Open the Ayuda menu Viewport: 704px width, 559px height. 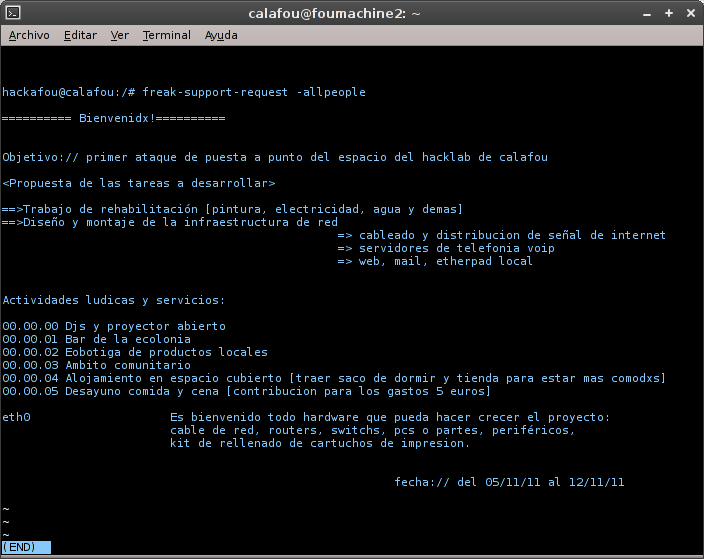(x=221, y=35)
